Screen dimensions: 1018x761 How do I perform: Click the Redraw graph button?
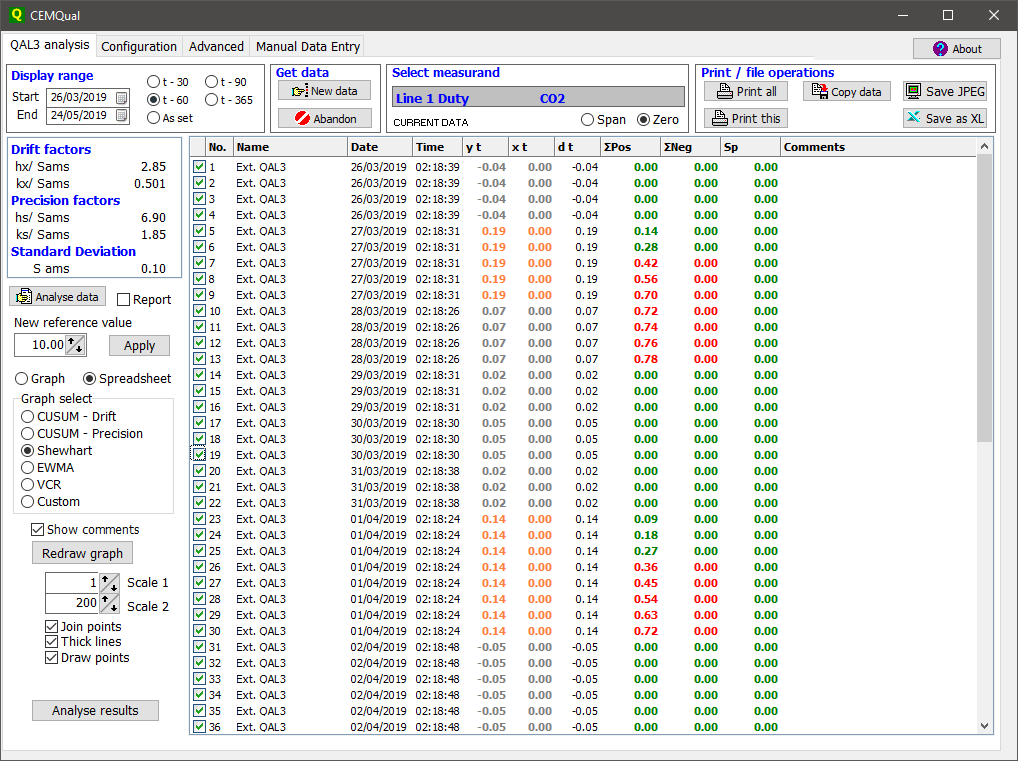click(x=83, y=553)
